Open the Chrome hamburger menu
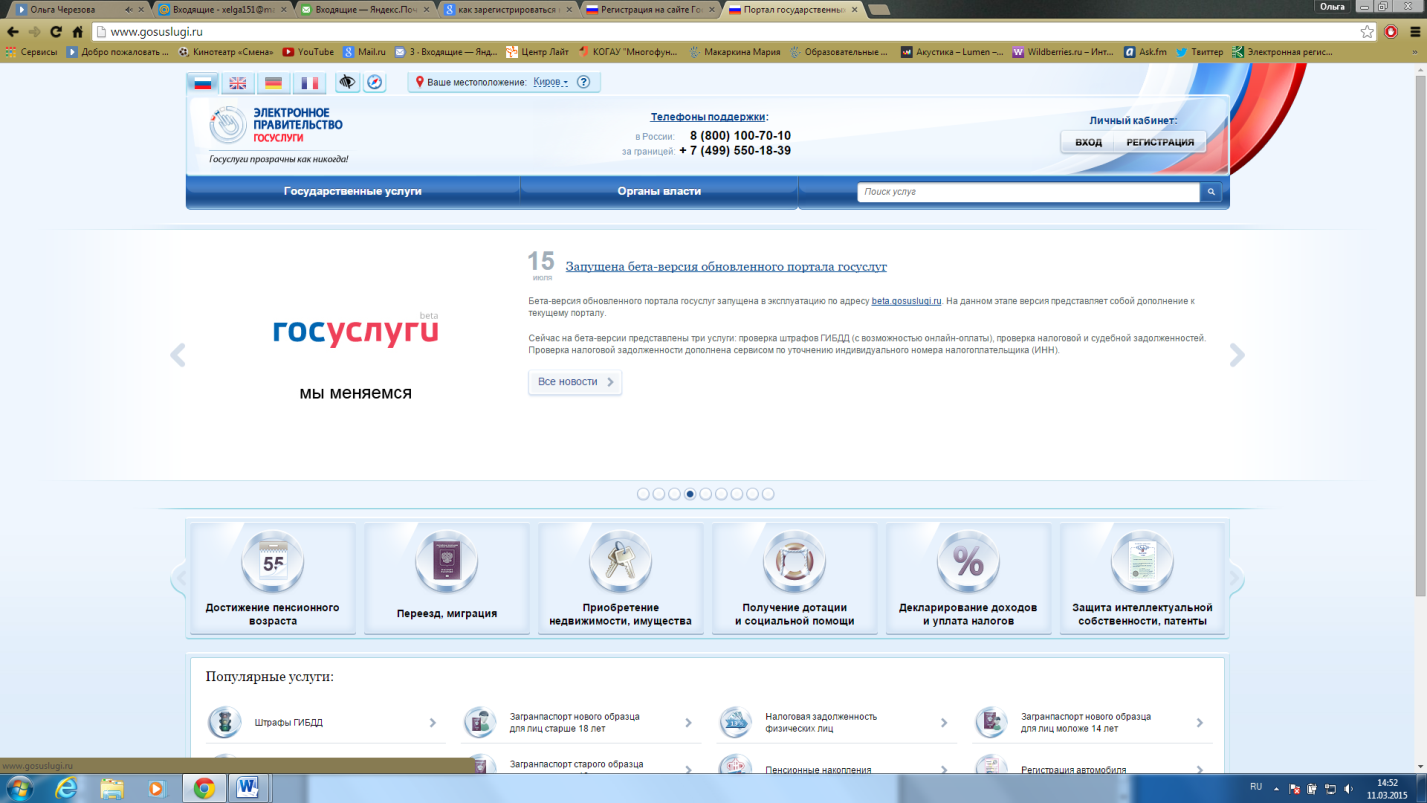The width and height of the screenshot is (1427, 803). click(x=1415, y=32)
